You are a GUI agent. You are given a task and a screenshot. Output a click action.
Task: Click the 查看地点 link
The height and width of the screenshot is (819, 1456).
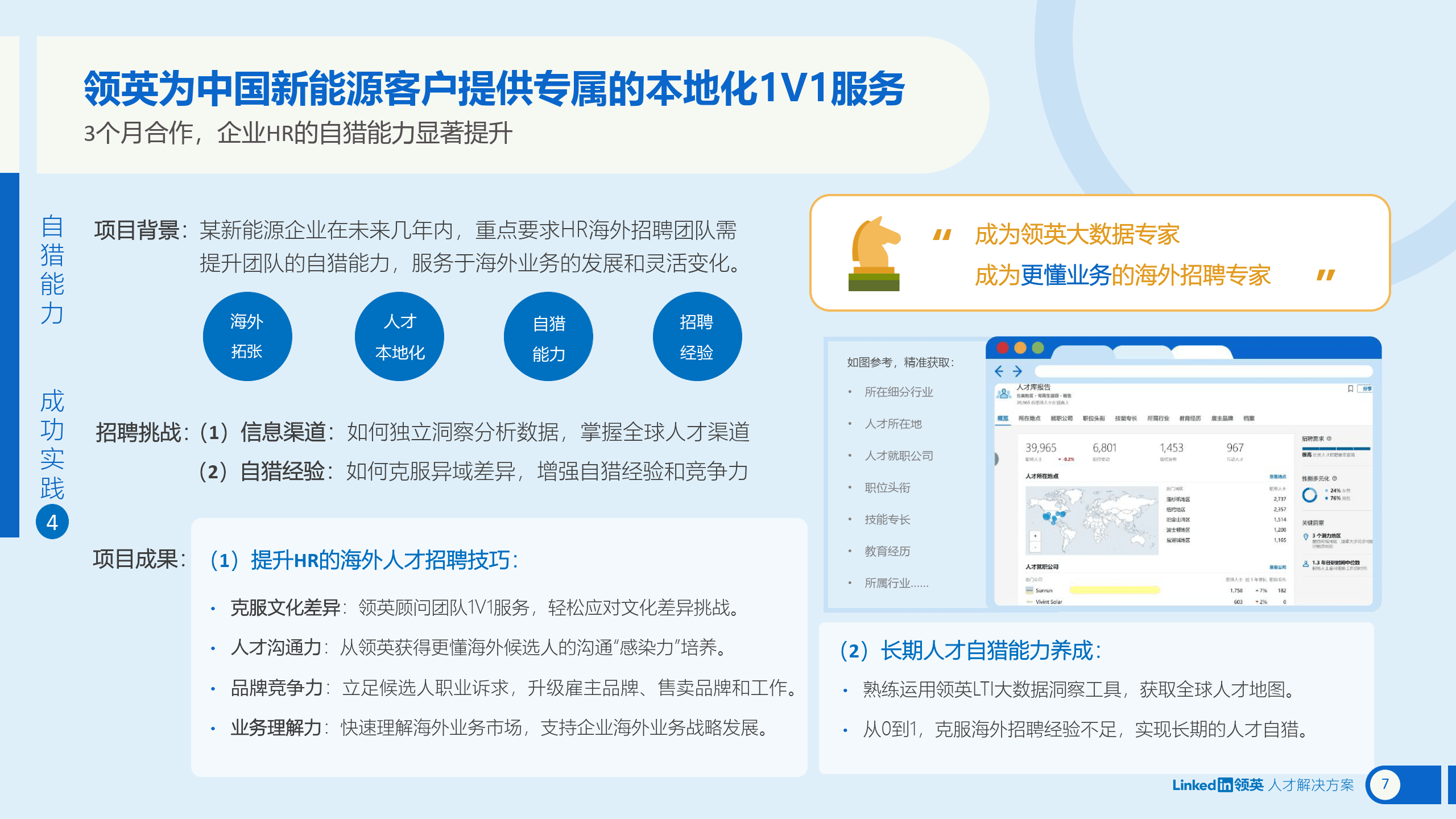[1278, 477]
